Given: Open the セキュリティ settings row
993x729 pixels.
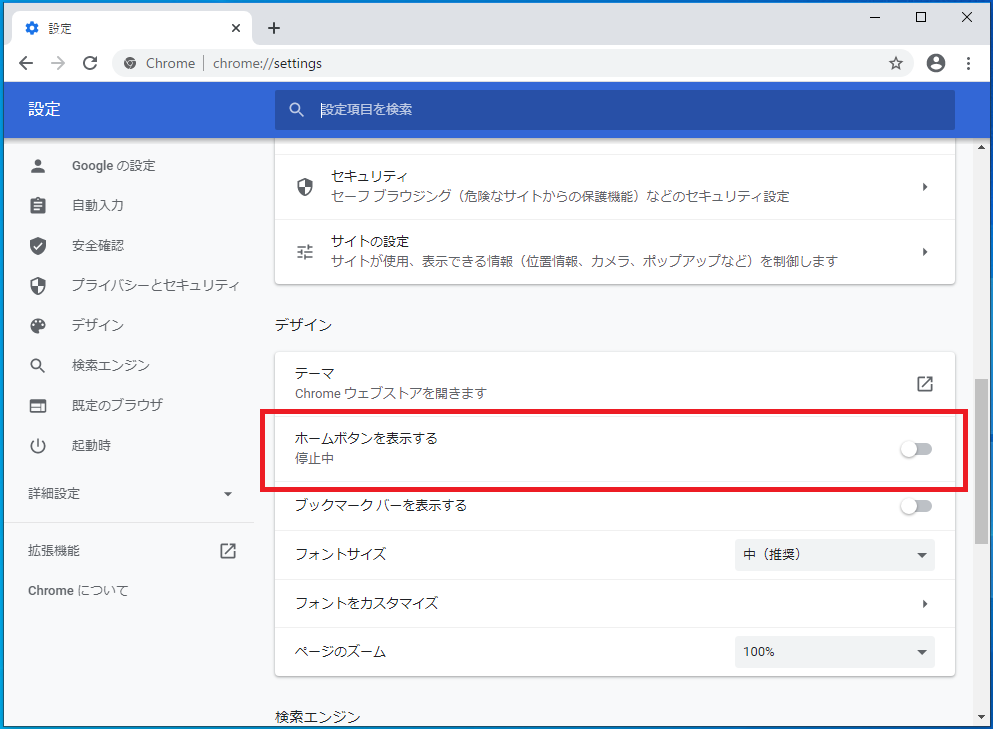Looking at the screenshot, I should [x=614, y=187].
